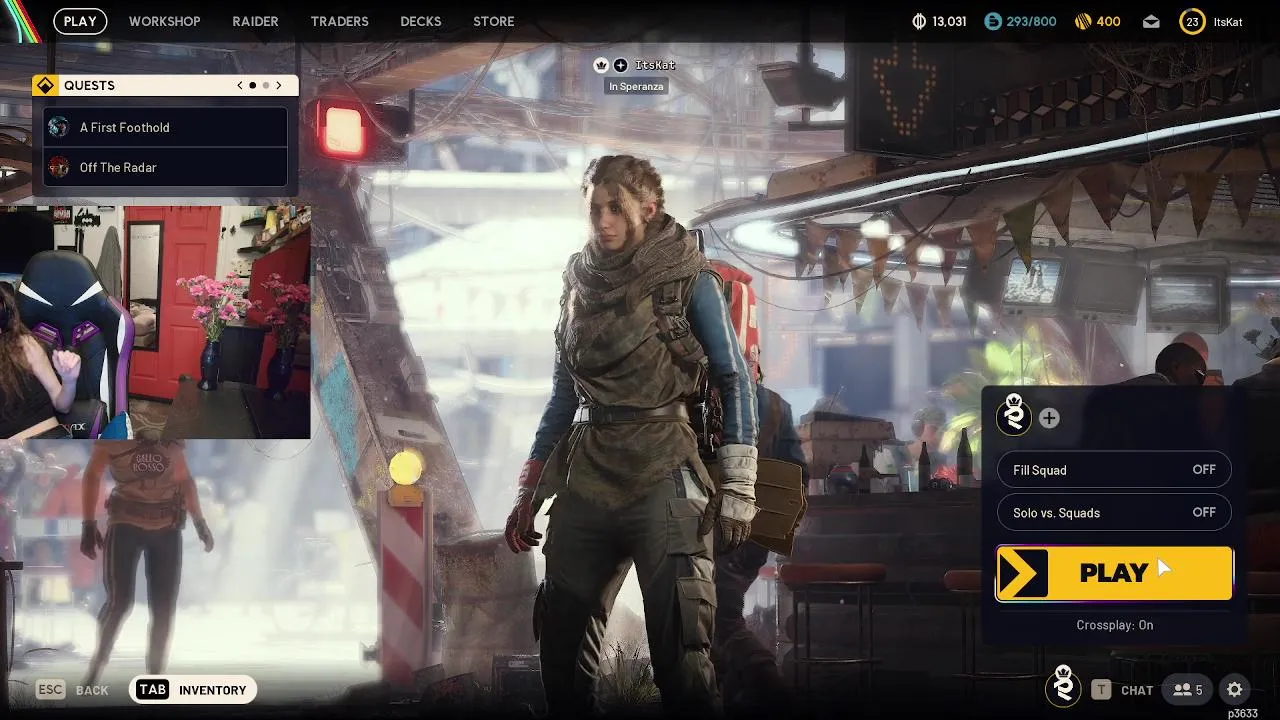The image size is (1280, 720).
Task: Click the player emblem in squad panel
Action: tap(1014, 416)
